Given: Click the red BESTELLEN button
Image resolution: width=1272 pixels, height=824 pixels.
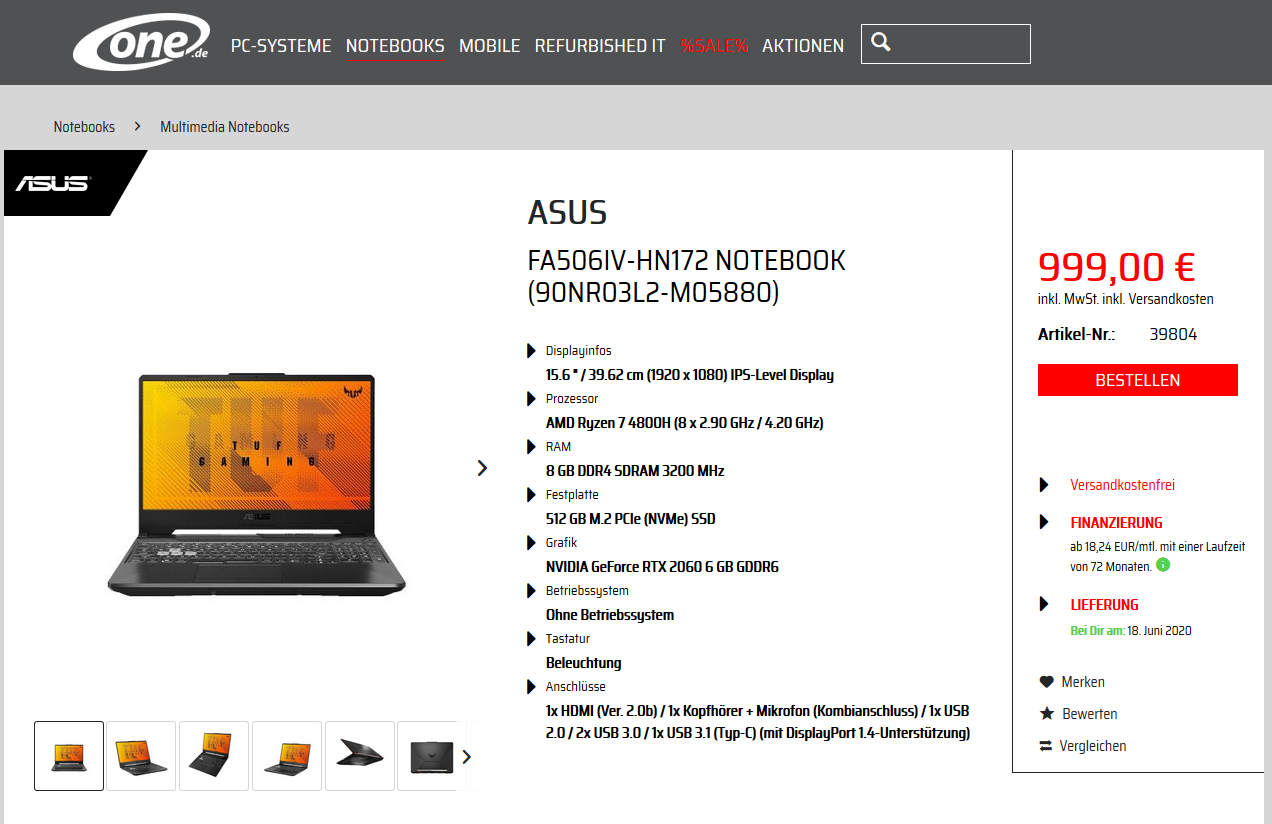Looking at the screenshot, I should pyautogui.click(x=1138, y=380).
